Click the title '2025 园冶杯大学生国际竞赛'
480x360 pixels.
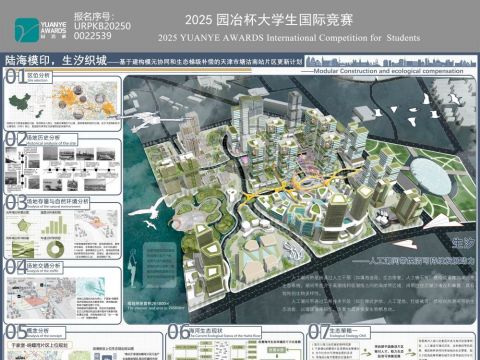[269, 20]
